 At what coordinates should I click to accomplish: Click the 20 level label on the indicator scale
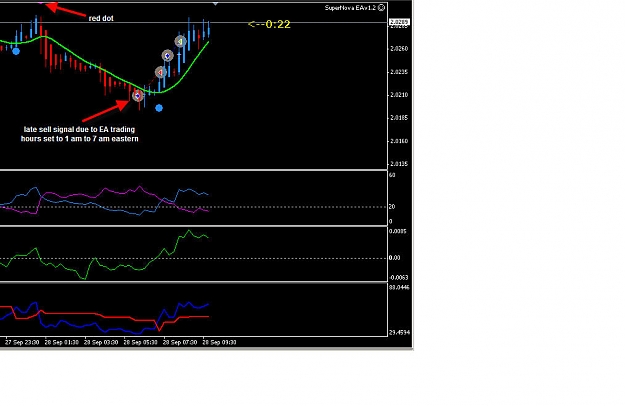392,207
